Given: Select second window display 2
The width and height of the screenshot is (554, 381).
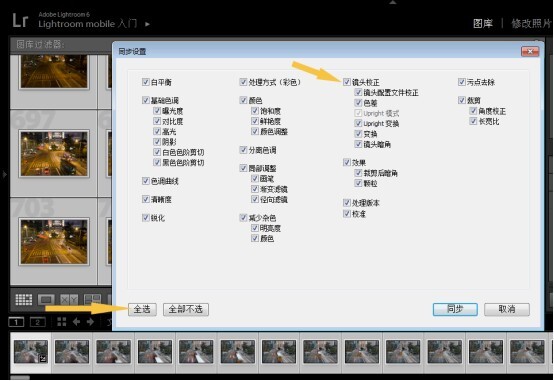Looking at the screenshot, I should click(38, 322).
